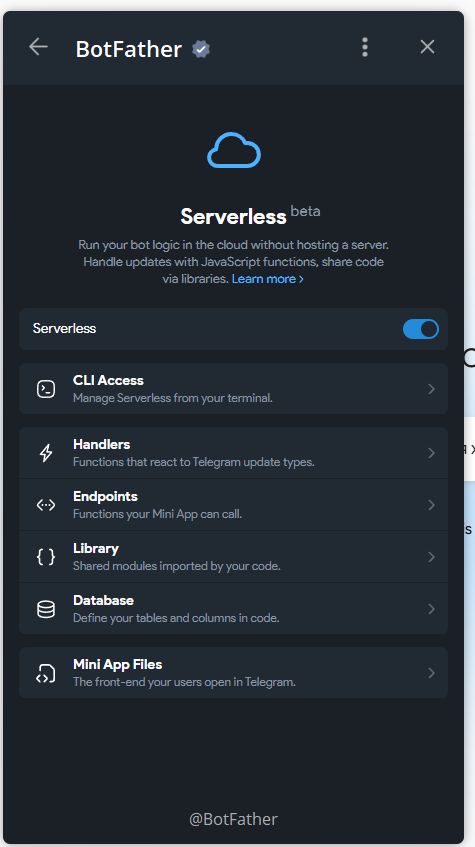475x847 pixels.
Task: Click 'Define your tables and columns in code.'
Action: tap(176, 618)
